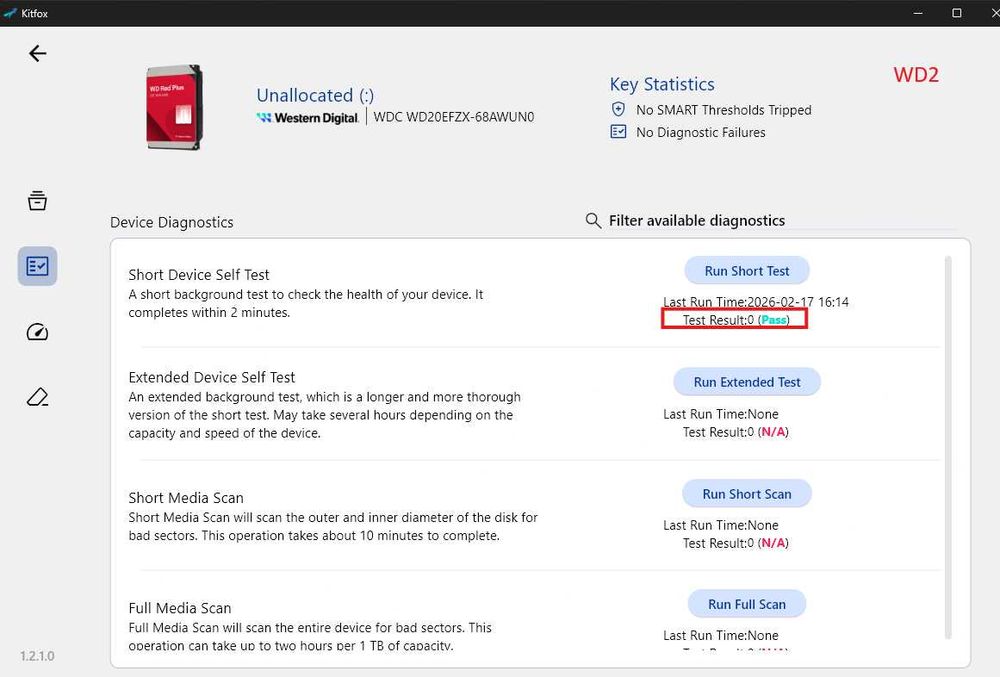Maximize the Kitfox window
The image size is (1000, 677).
(957, 13)
